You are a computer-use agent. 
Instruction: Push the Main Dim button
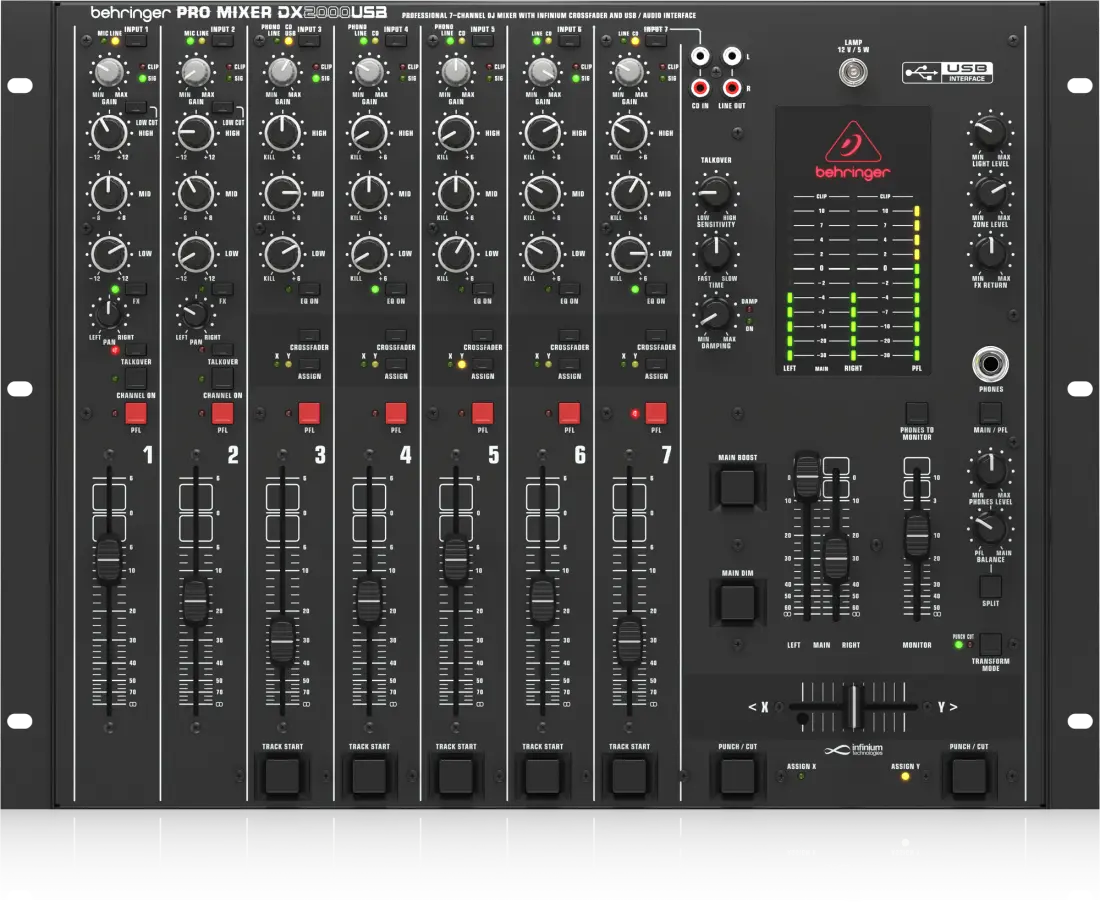pos(737,602)
